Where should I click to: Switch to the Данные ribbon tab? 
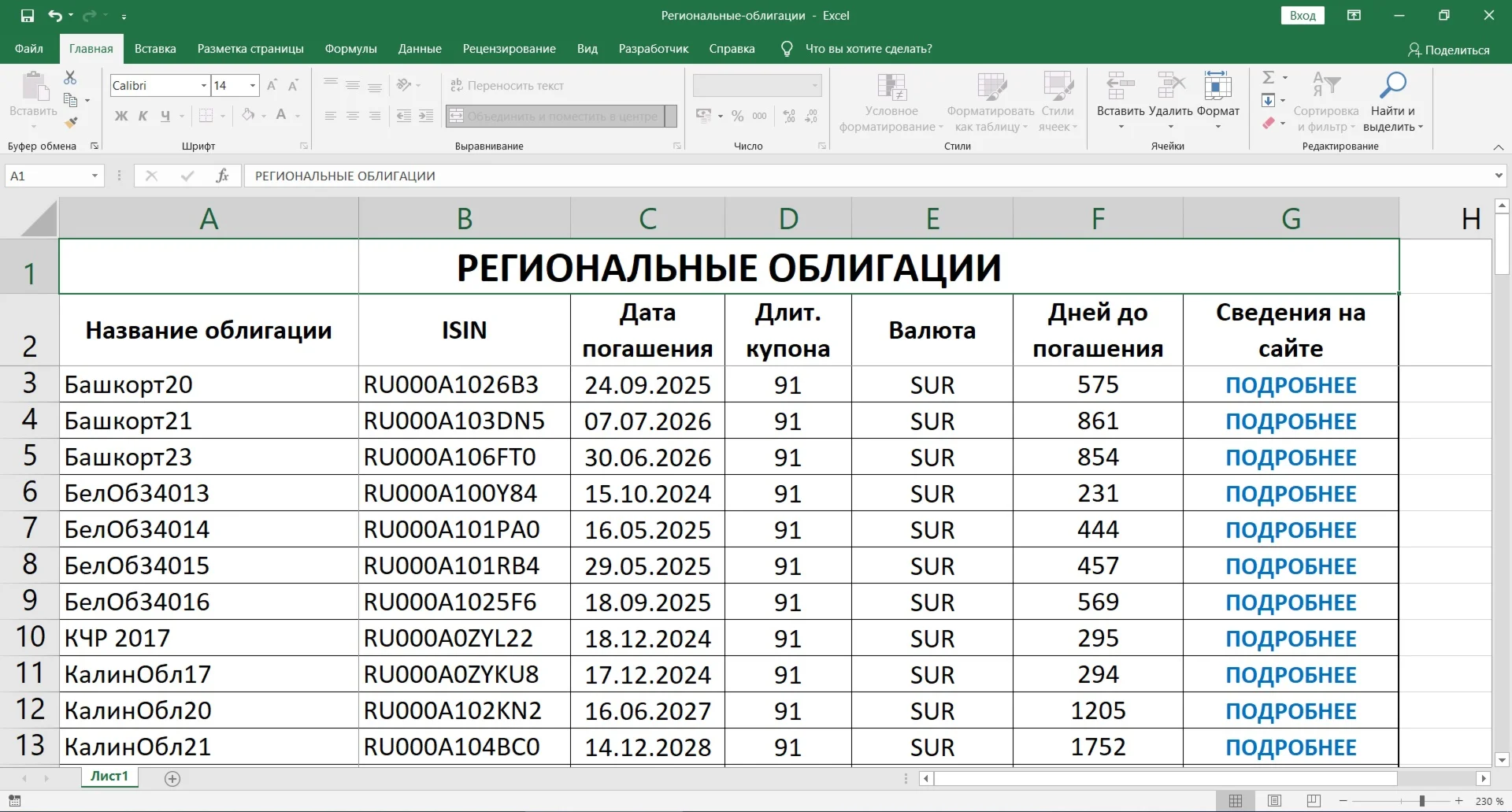tap(420, 48)
